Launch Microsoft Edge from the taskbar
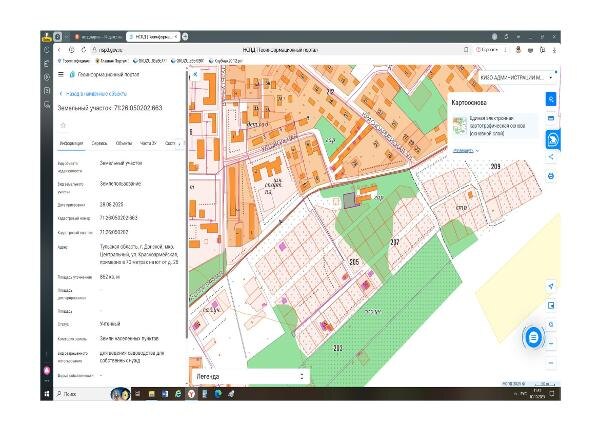The height and width of the screenshot is (424, 600). (x=218, y=393)
